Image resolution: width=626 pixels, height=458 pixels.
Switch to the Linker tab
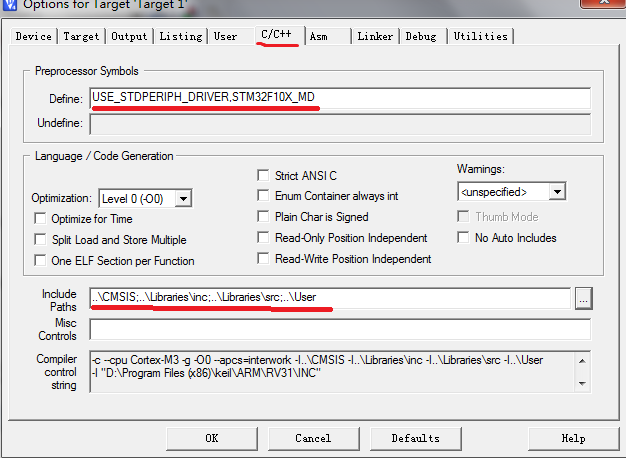tap(375, 36)
